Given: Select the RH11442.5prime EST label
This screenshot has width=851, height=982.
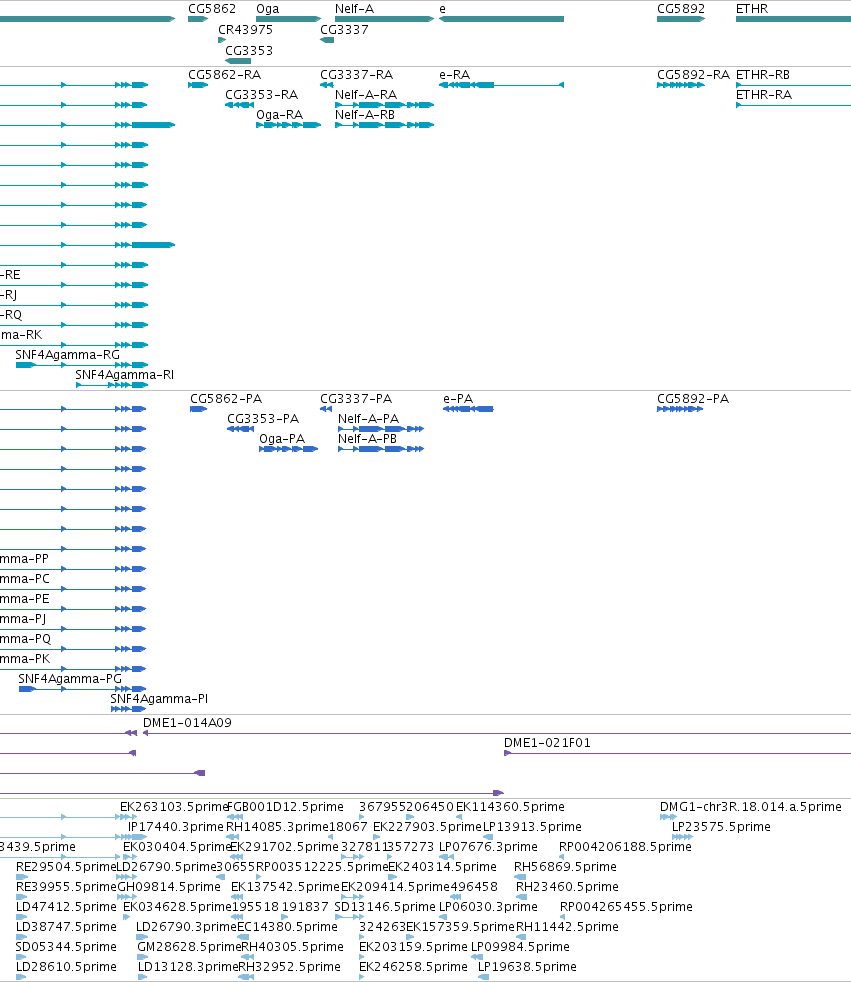Looking at the screenshot, I should (567, 927).
